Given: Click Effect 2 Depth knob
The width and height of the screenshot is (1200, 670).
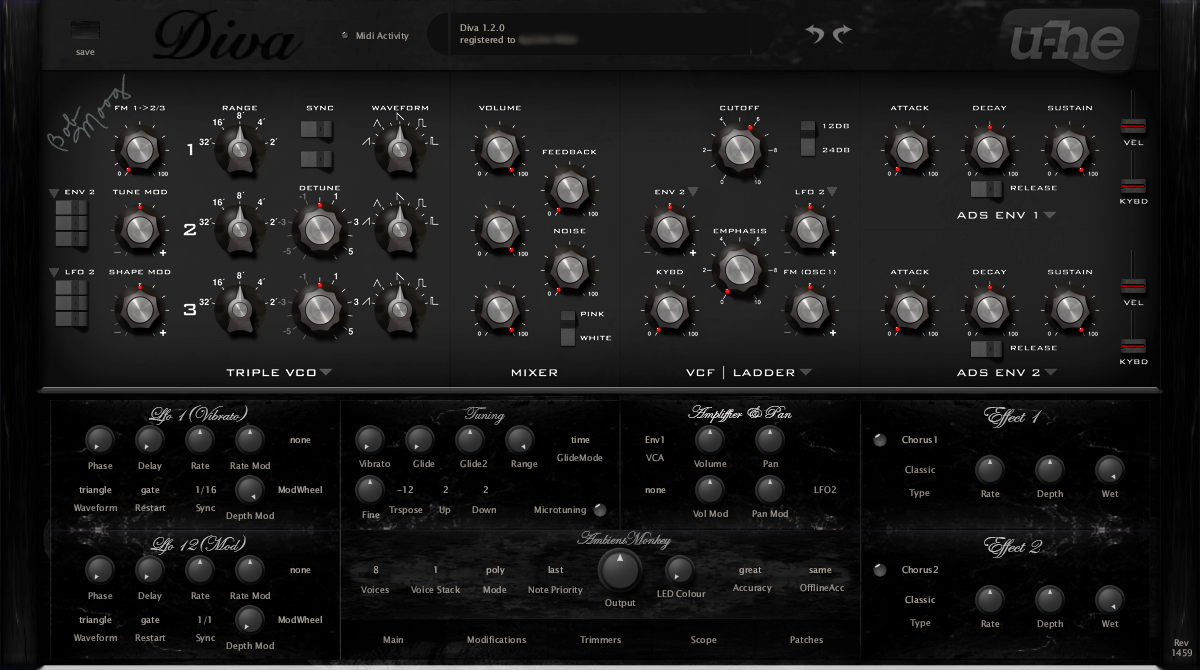Looking at the screenshot, I should (1049, 598).
